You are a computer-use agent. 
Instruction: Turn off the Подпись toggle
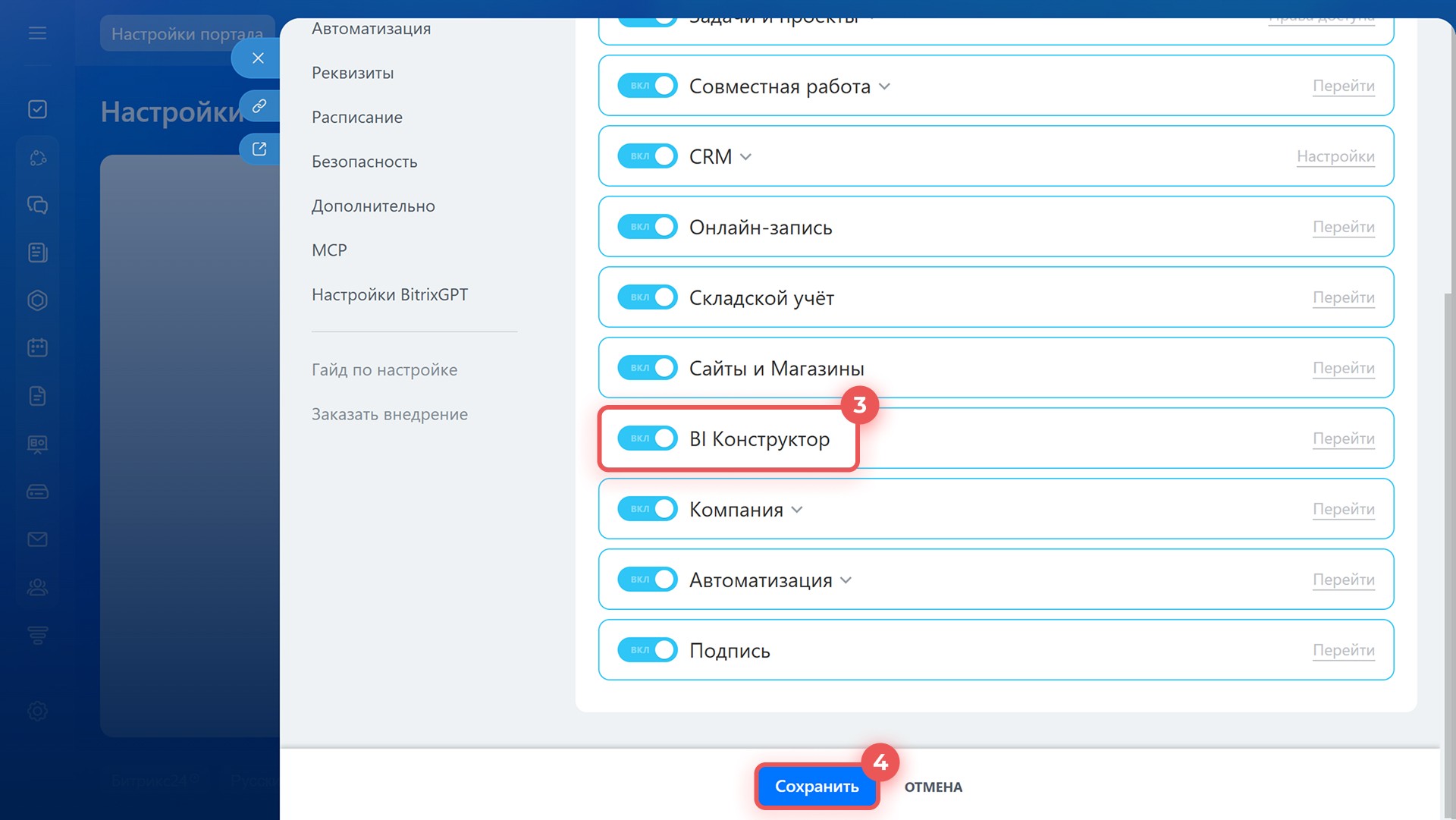(647, 650)
